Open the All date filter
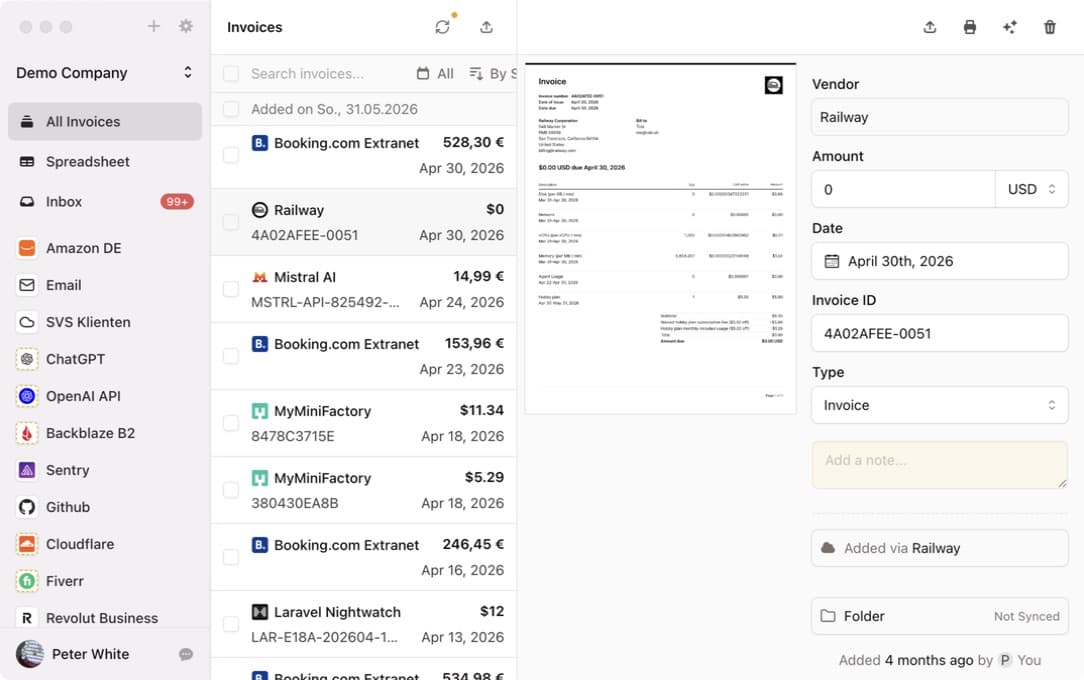Image resolution: width=1084 pixels, height=680 pixels. coord(436,73)
